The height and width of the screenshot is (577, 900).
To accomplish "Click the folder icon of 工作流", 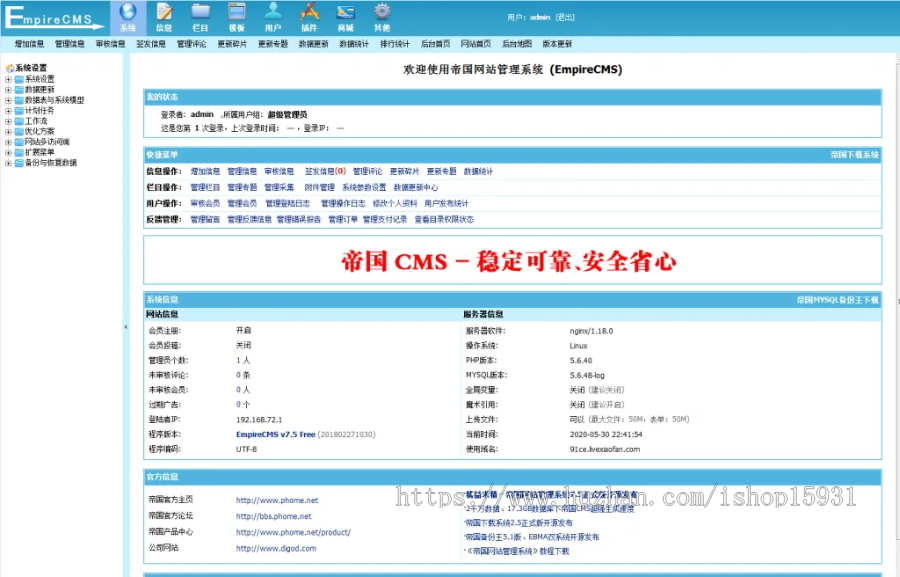I will pos(19,121).
